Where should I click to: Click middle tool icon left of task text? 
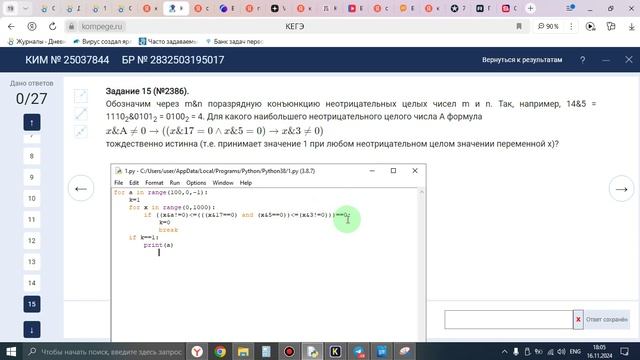click(x=81, y=114)
